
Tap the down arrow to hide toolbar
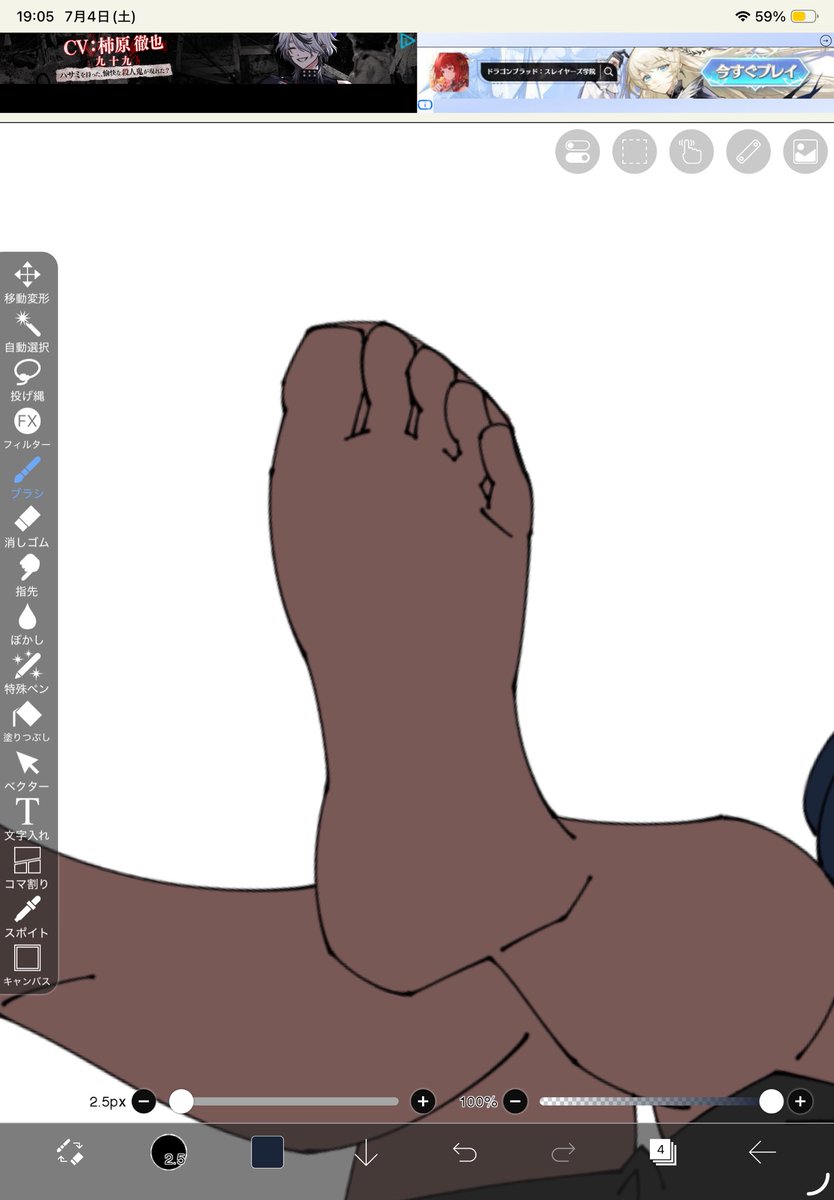click(366, 1153)
